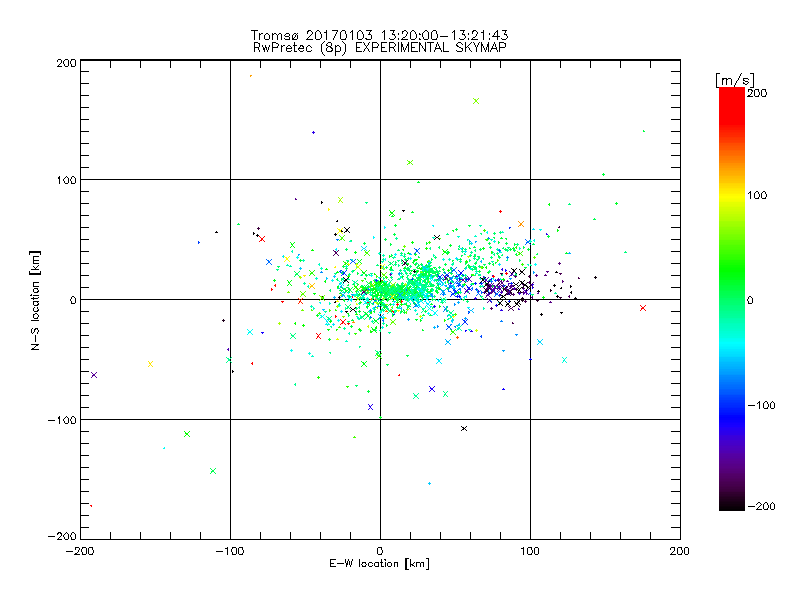
Task: Click the y-axis tick label '200'
Action: pos(66,64)
